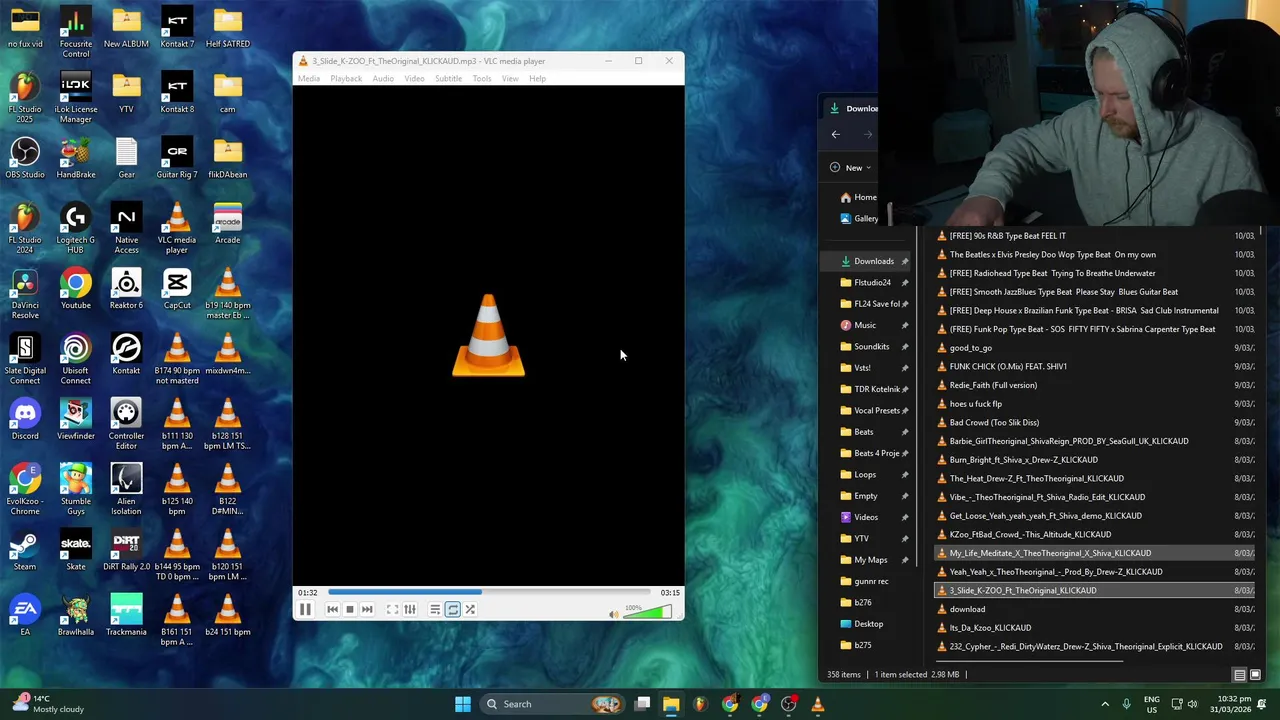
Task: Open the Focusrite Control desktop icon
Action: coord(76,32)
